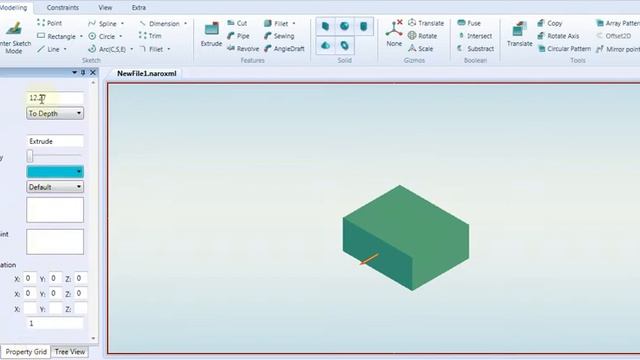Screen dimensions: 640x360
Task: Select the Revolve feature
Action: (x=243, y=49)
